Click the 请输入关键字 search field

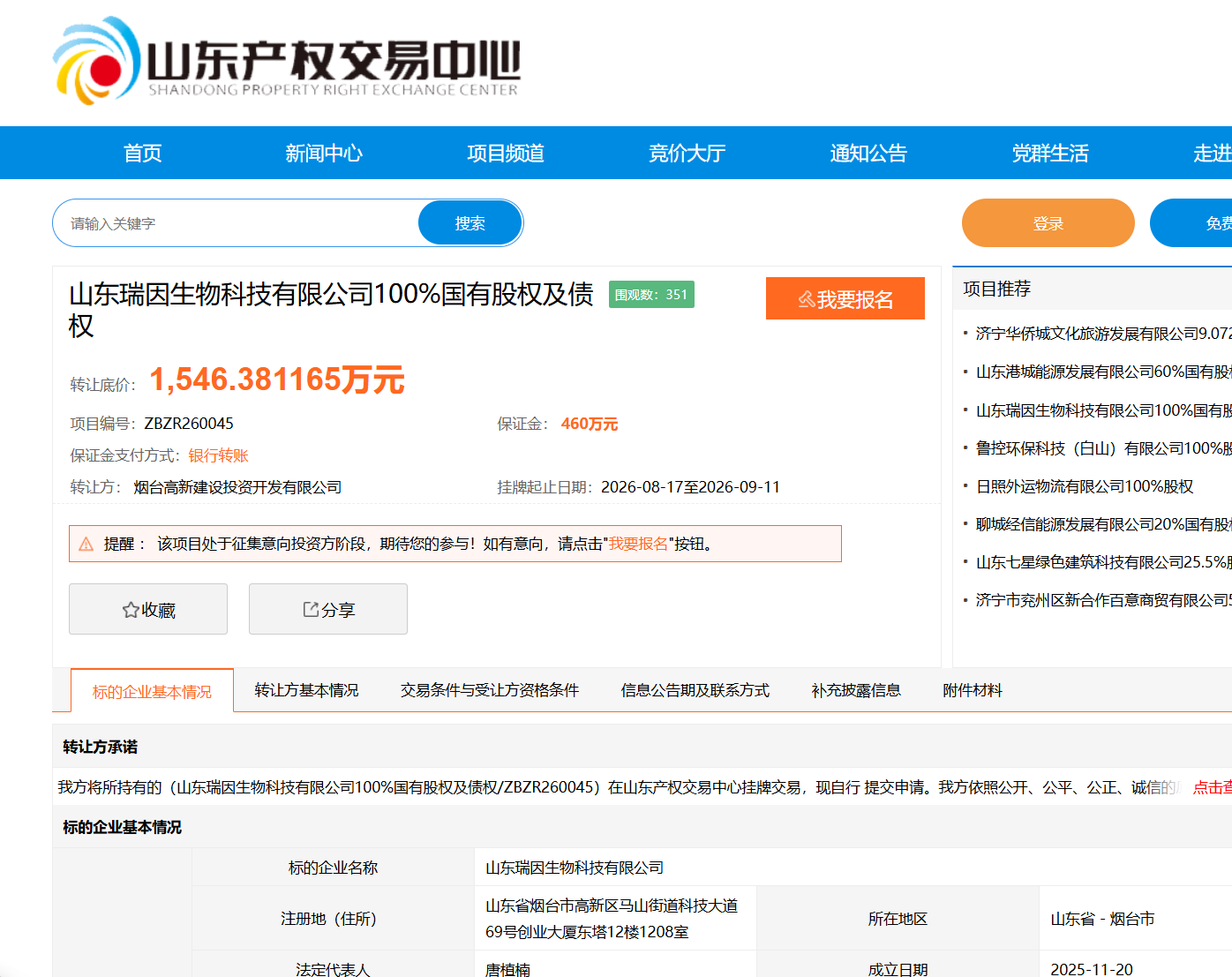(237, 223)
